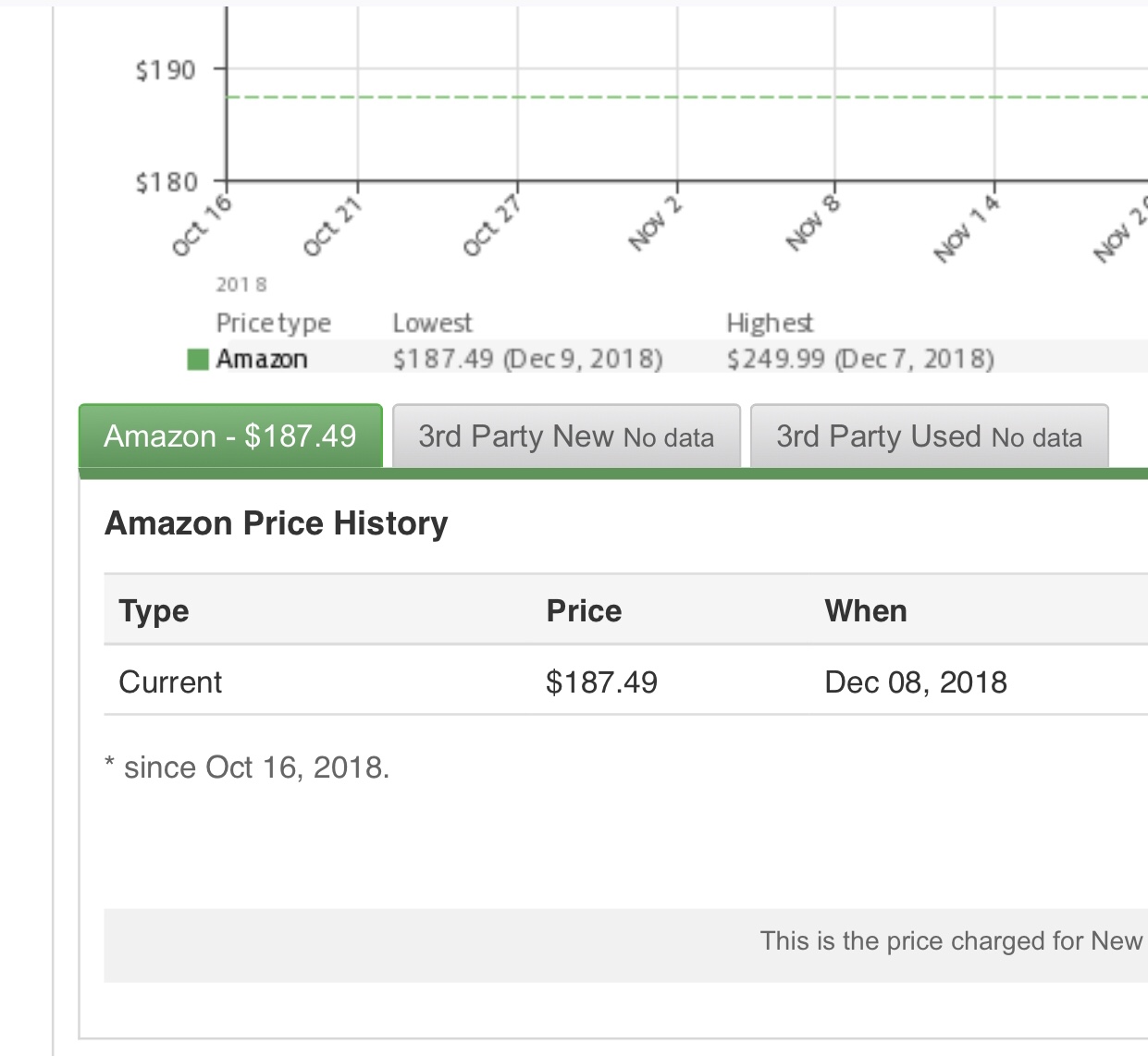1148x1056 pixels.
Task: Click the Price column header
Action: point(584,611)
